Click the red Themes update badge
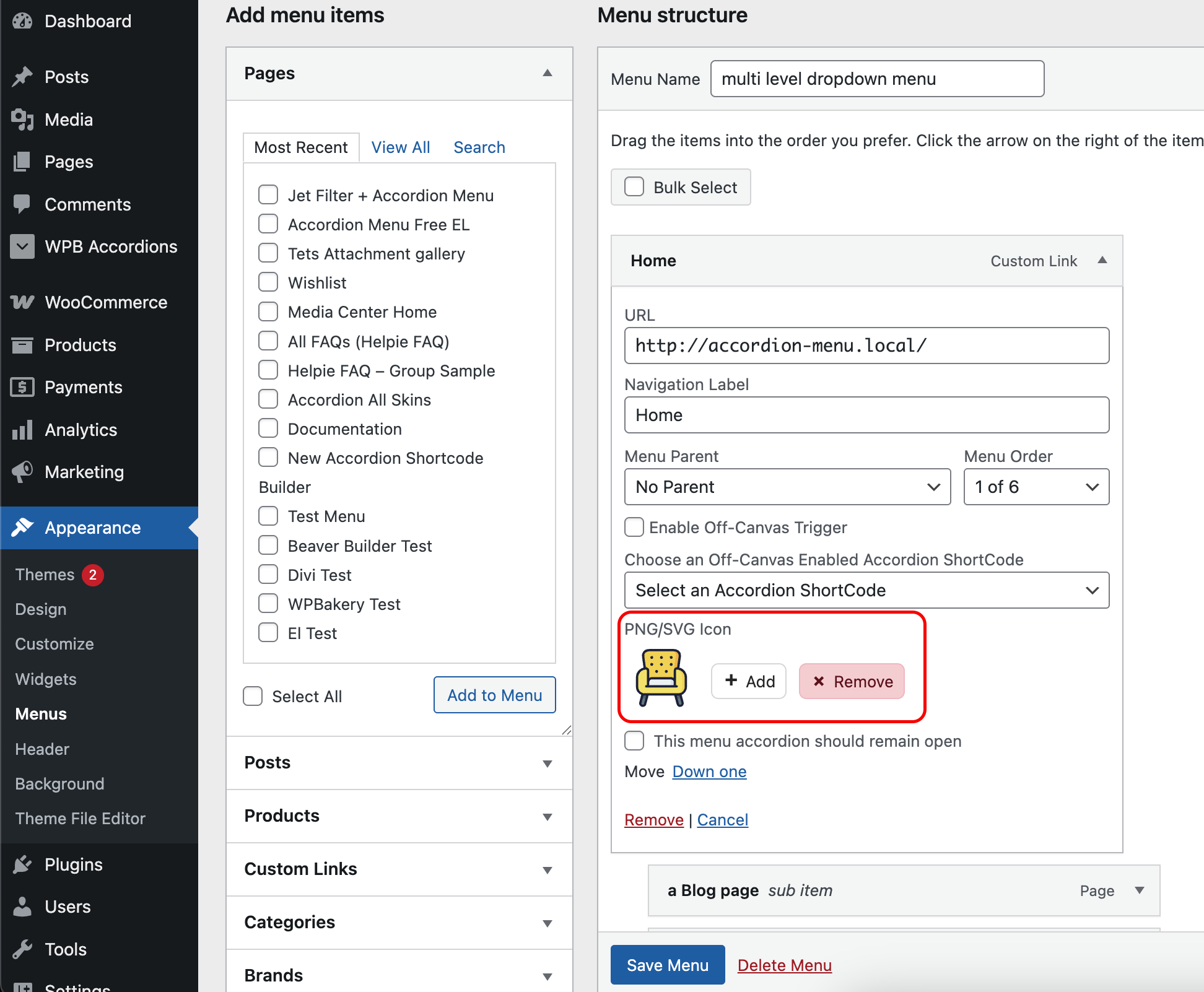Image resolution: width=1204 pixels, height=992 pixels. tap(93, 575)
